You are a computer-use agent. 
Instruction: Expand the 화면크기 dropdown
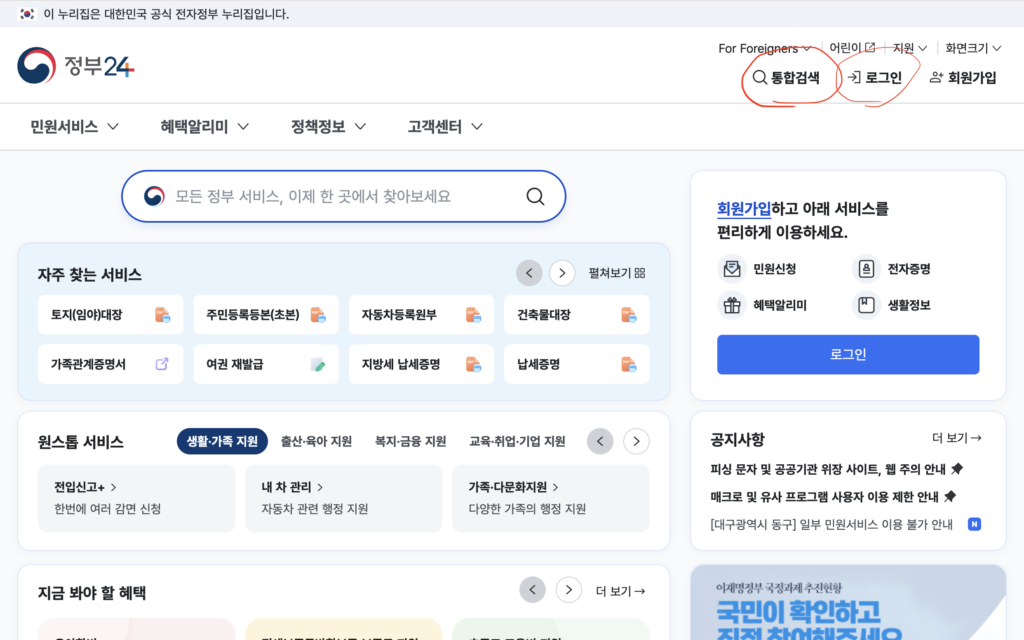[973, 48]
